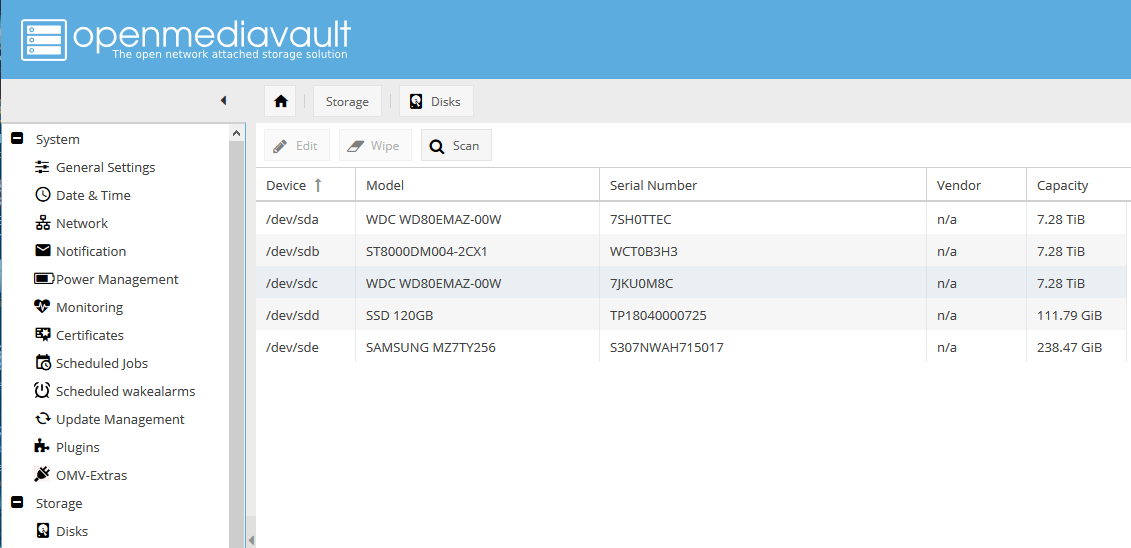Screen dimensions: 1131x548
Task: Click capacity 238.47 GiB
Action: click(x=1069, y=348)
